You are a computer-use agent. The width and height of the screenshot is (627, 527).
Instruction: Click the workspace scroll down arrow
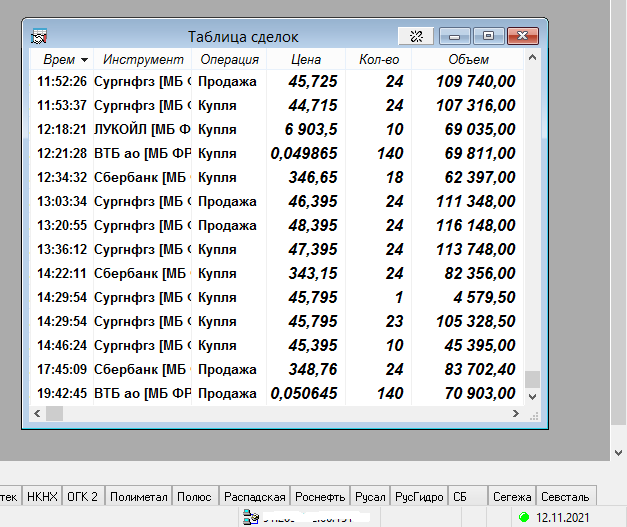[619, 453]
